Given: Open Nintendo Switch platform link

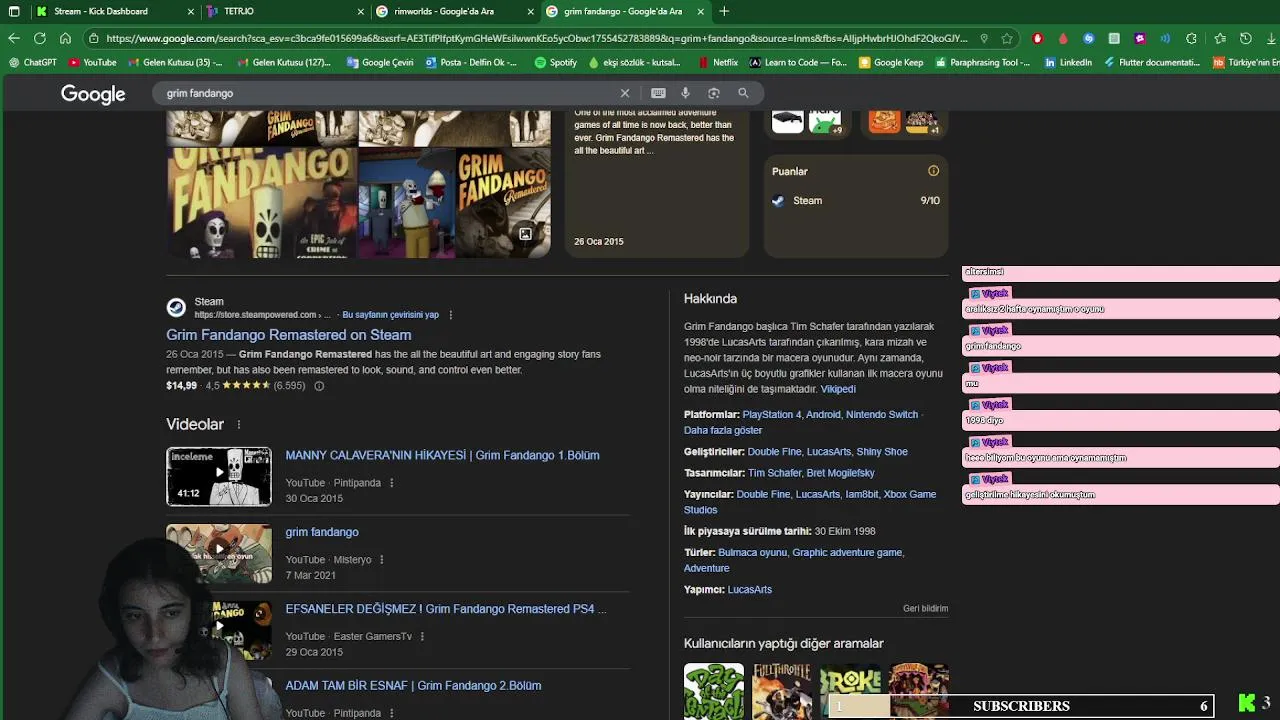Looking at the screenshot, I should [882, 414].
